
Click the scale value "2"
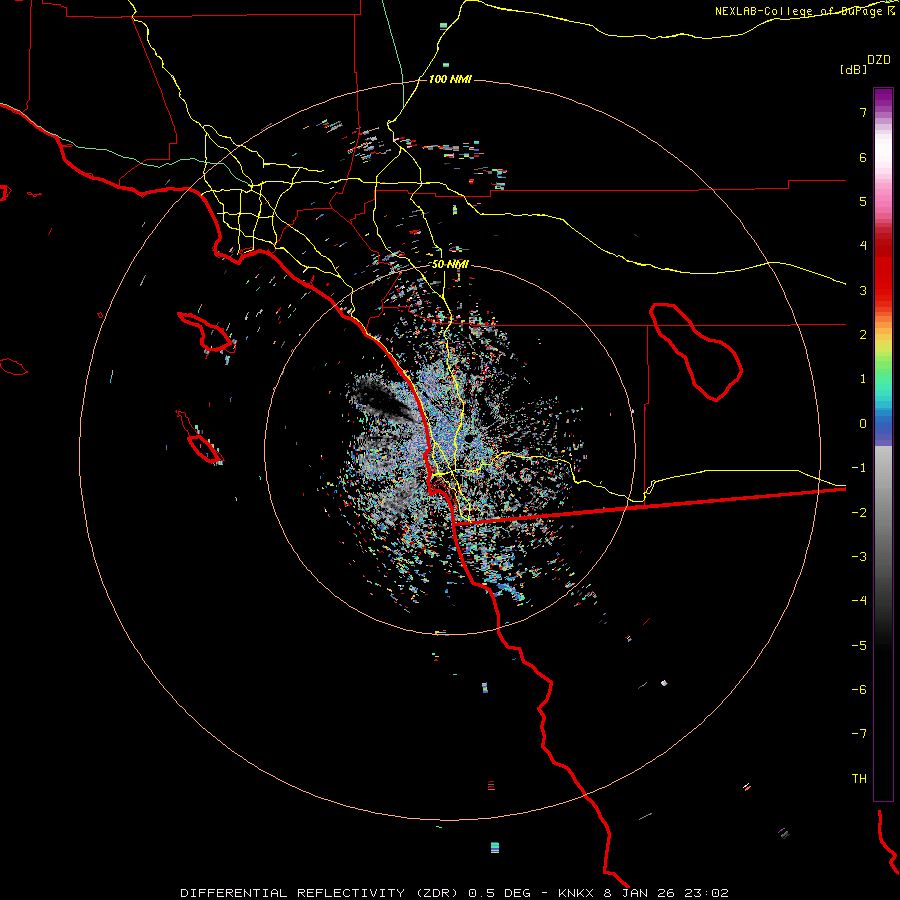pos(863,335)
